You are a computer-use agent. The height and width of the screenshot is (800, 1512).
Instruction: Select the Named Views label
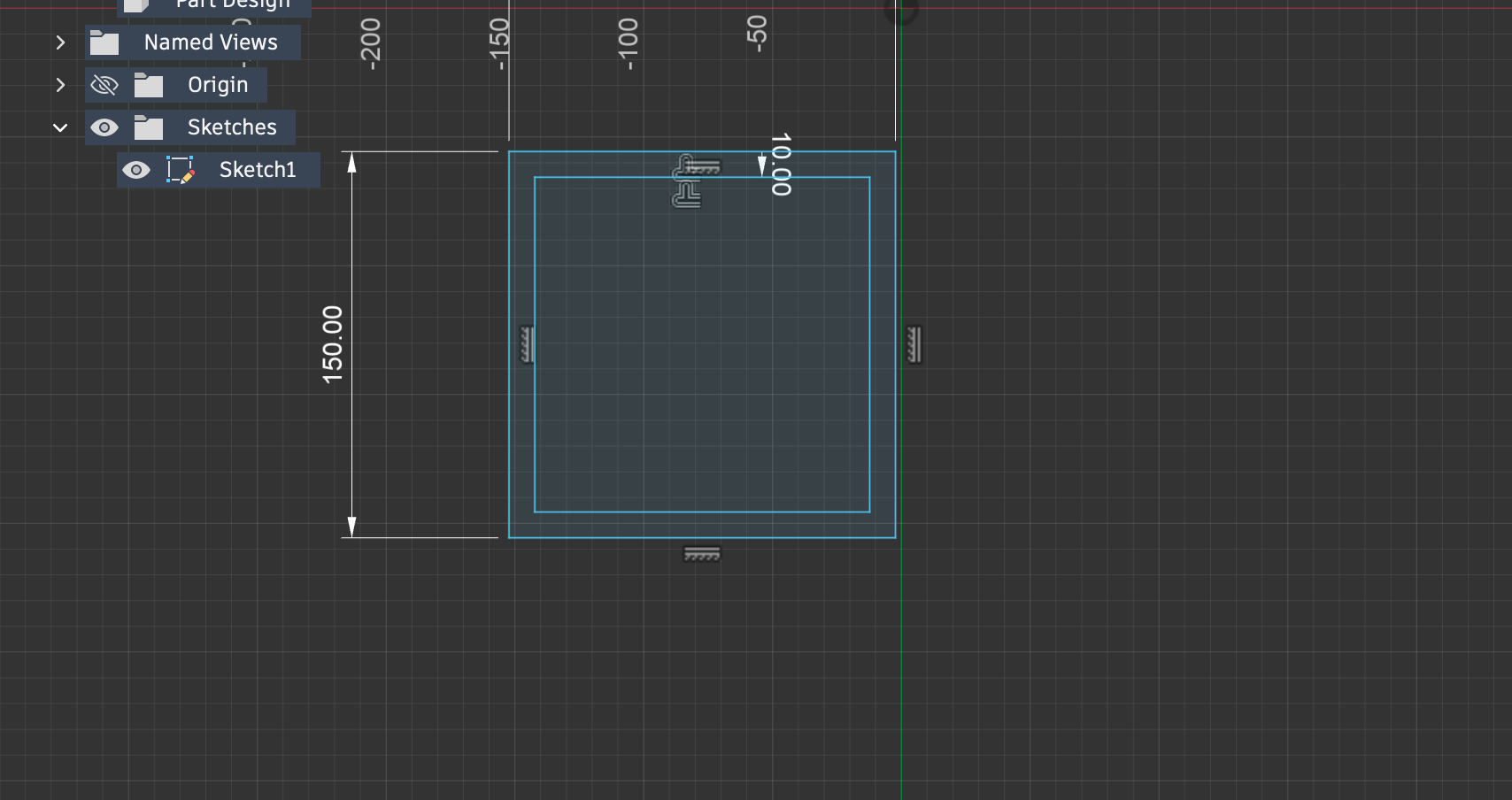tap(211, 42)
